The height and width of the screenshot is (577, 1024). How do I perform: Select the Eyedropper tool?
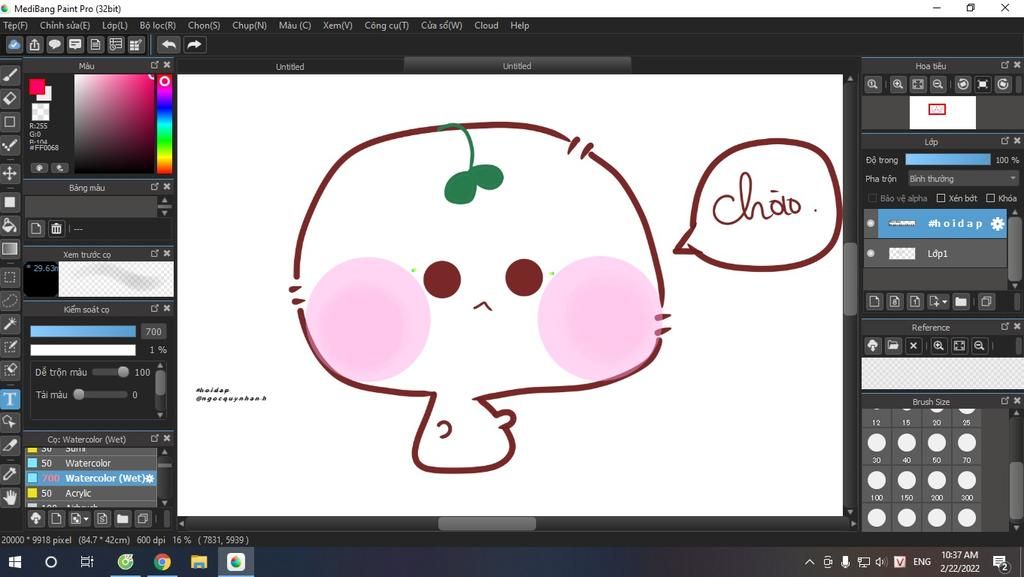click(10, 474)
